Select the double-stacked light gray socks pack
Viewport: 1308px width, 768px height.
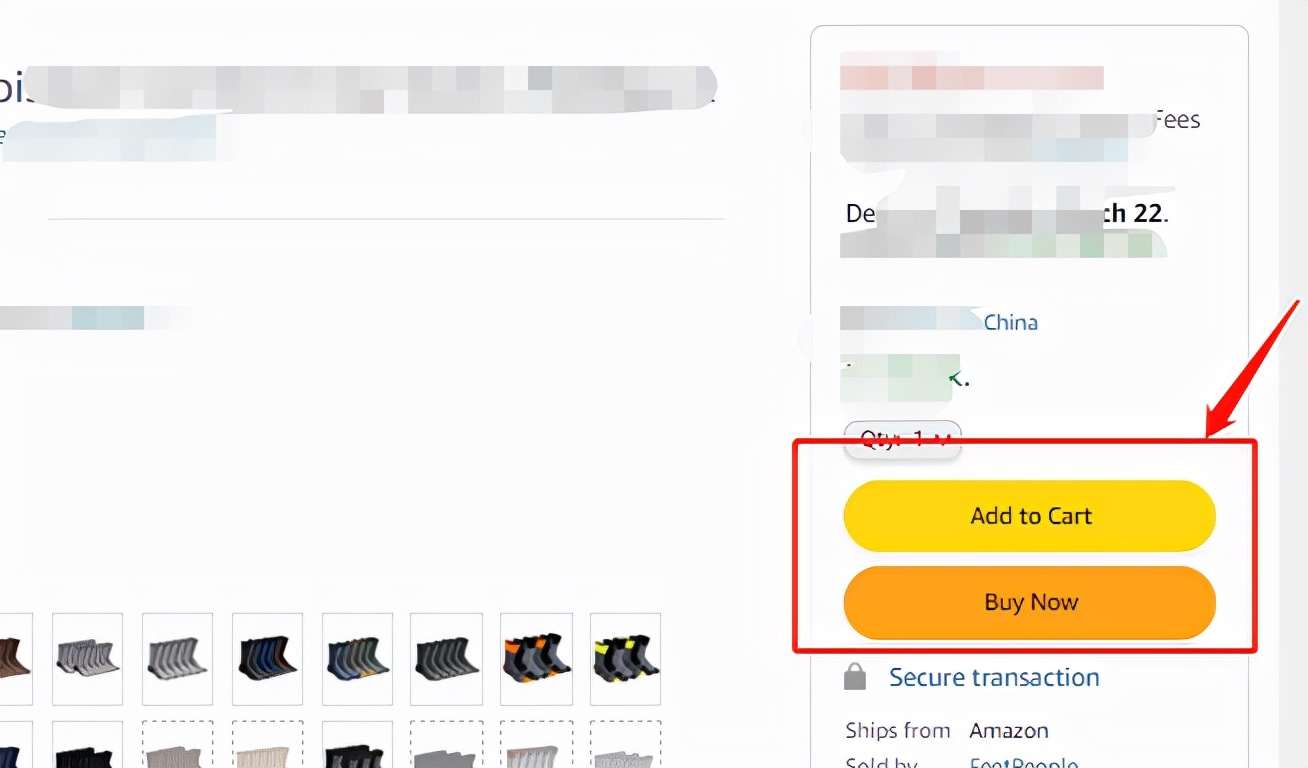87,659
